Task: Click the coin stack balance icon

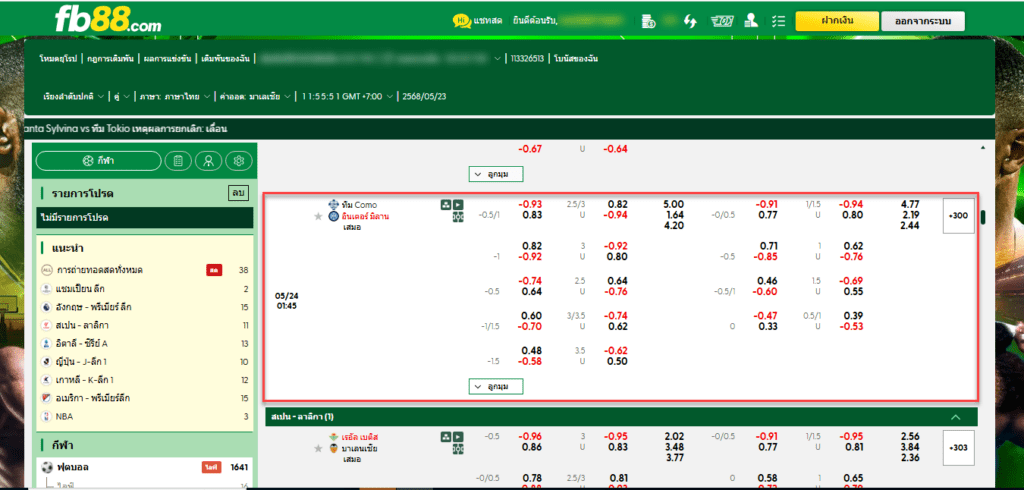Action: (648, 21)
